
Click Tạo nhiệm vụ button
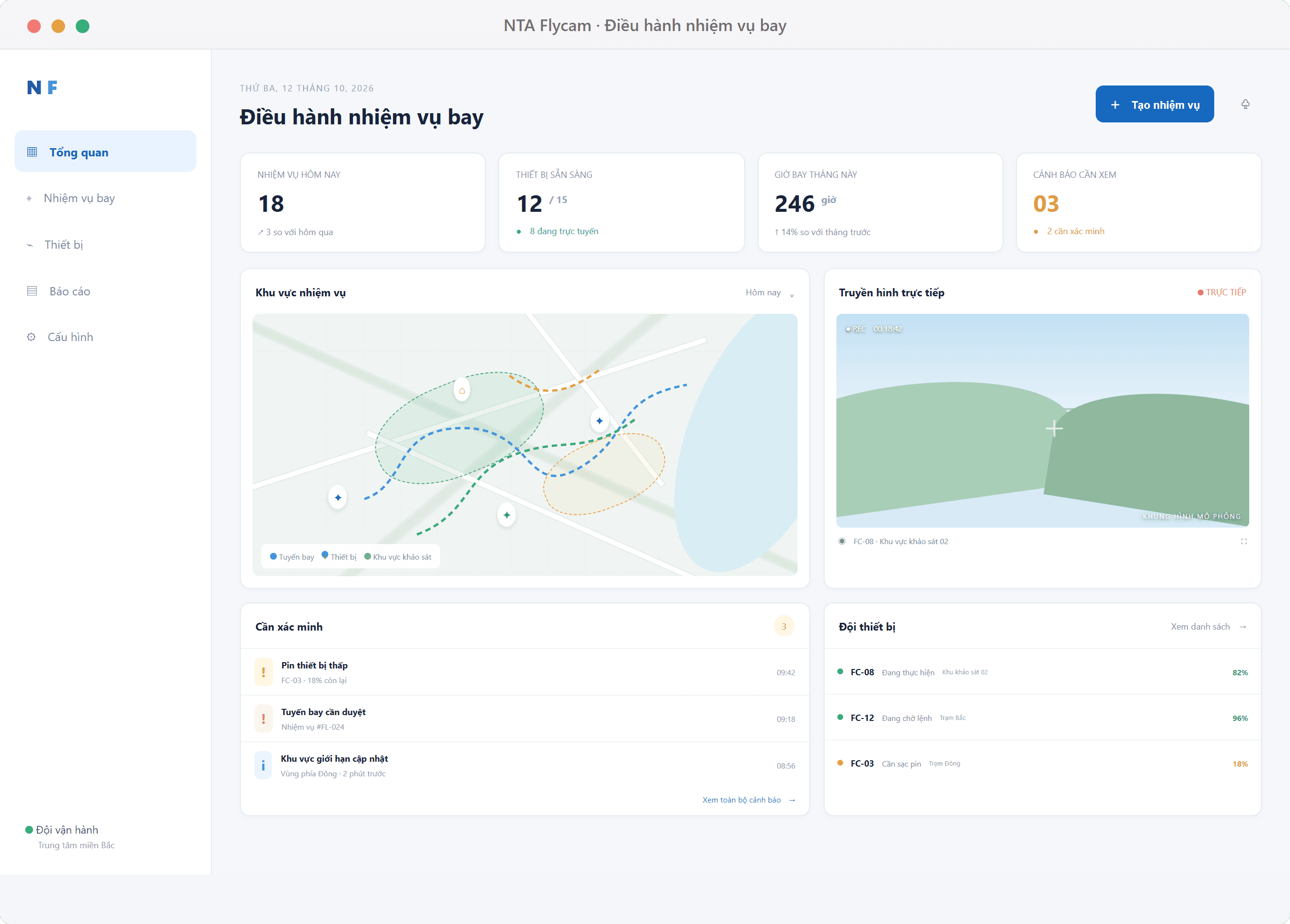1154,104
